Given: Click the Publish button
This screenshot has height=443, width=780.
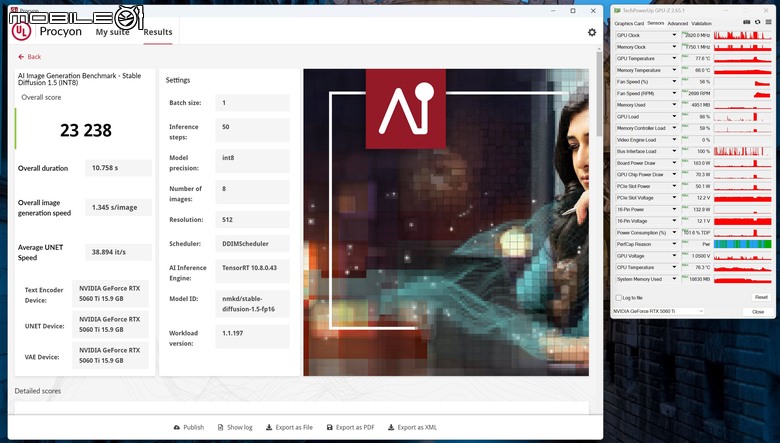Looking at the screenshot, I should coord(189,427).
